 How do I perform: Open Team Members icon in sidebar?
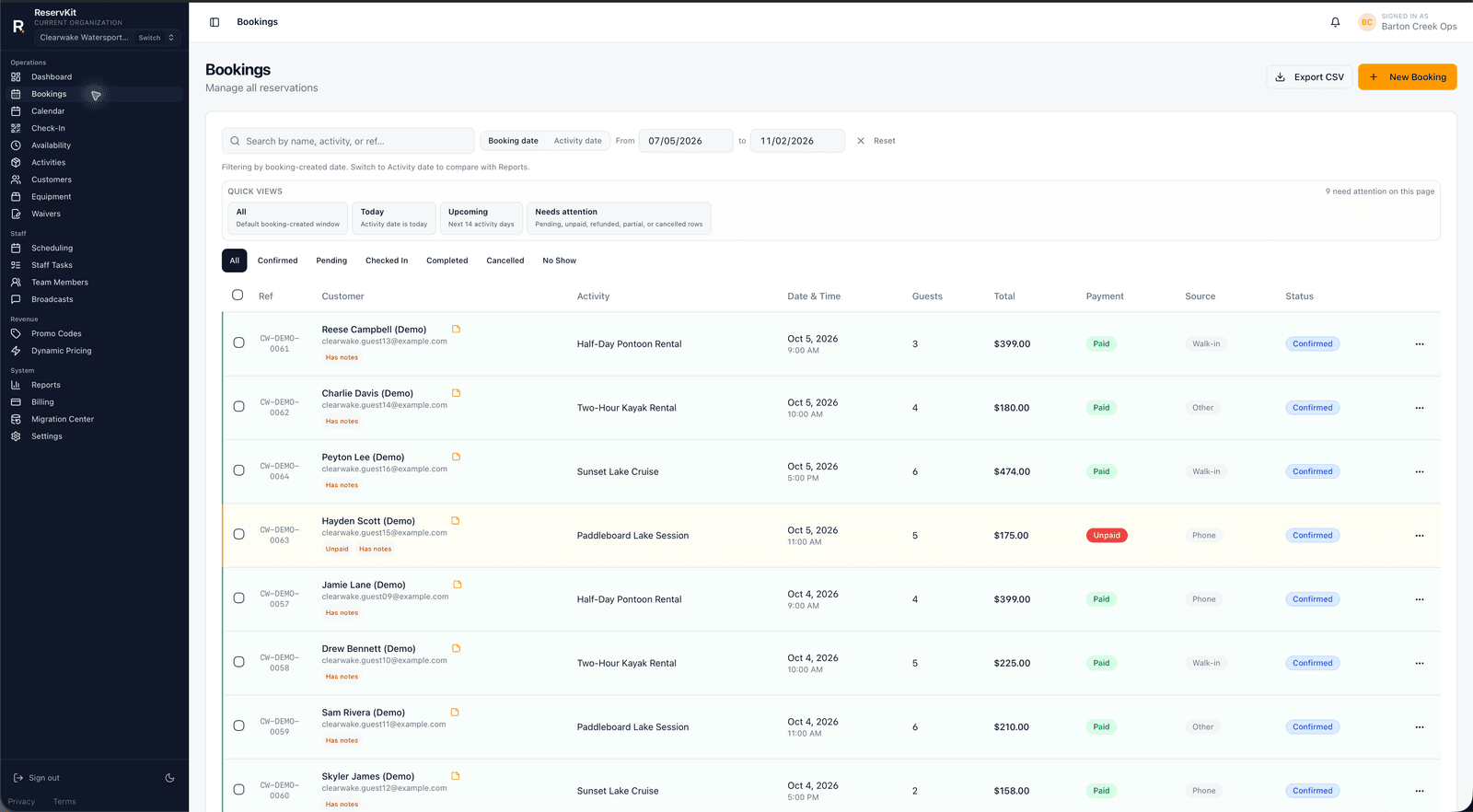pos(16,283)
